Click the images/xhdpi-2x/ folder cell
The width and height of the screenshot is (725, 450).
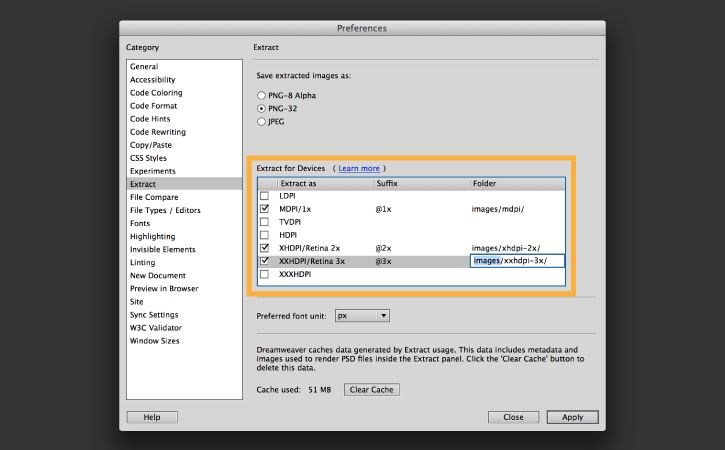pyautogui.click(x=506, y=248)
